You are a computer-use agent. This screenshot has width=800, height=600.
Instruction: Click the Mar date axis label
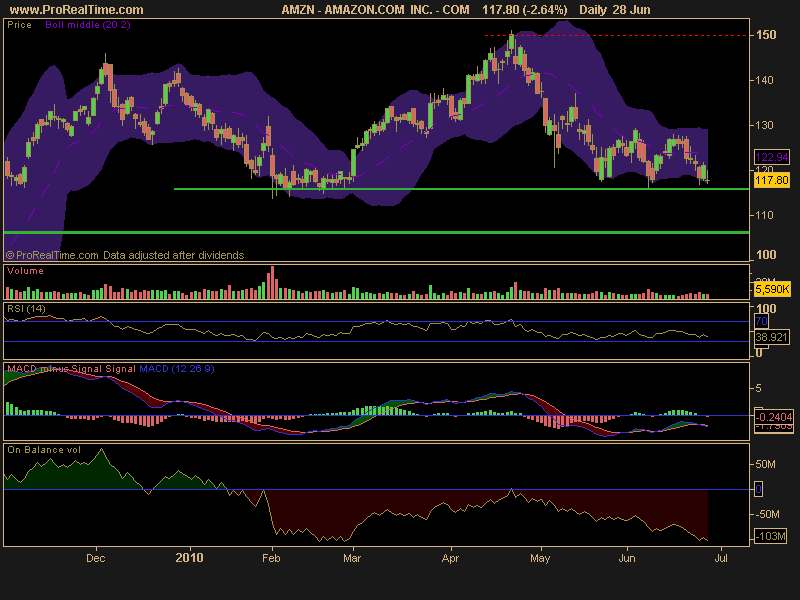click(x=352, y=558)
